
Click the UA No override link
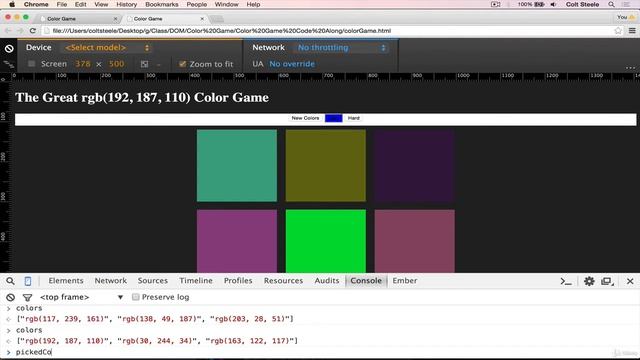pos(292,64)
